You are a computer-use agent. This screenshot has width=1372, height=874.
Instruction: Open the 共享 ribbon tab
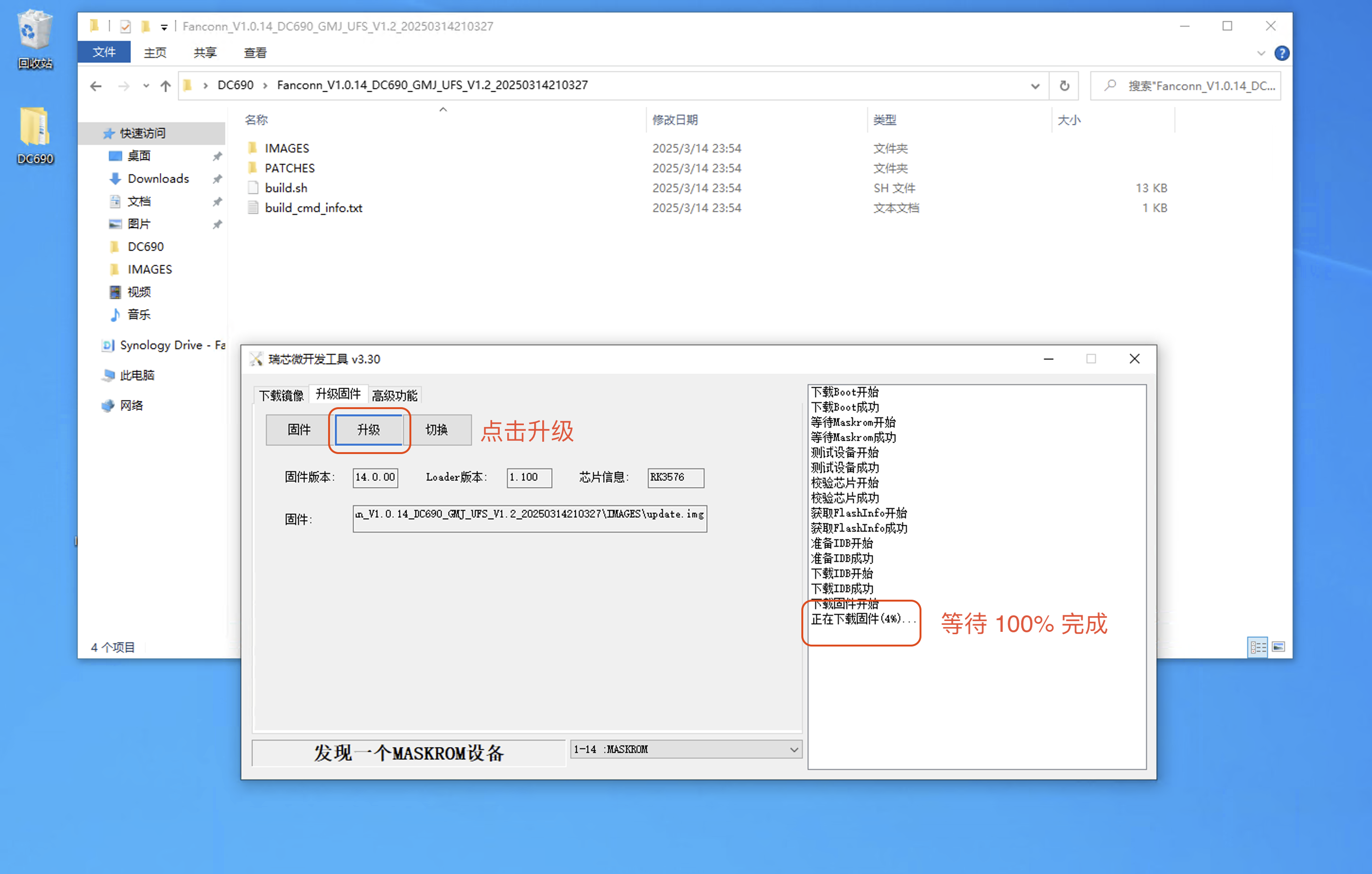[x=205, y=52]
